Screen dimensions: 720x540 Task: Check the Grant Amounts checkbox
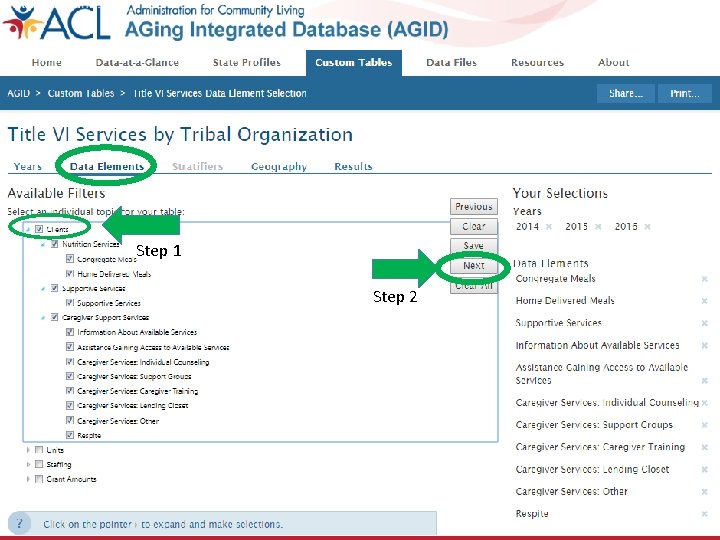point(39,479)
